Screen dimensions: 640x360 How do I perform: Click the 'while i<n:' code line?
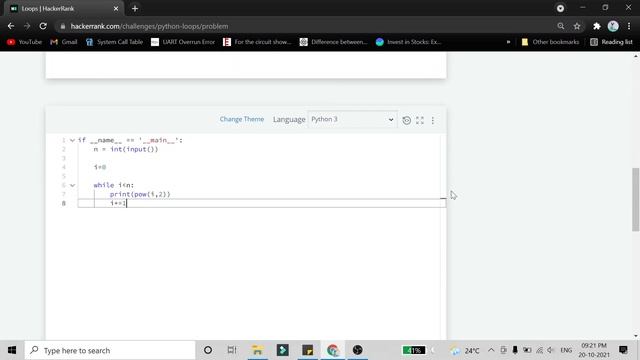coord(113,185)
